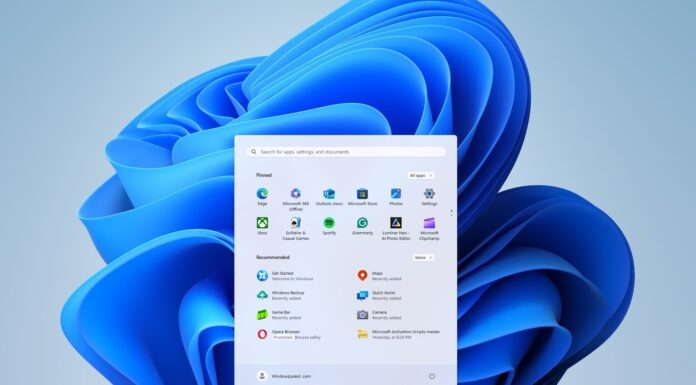Launch Luminar Neo AI Photo Editor

[x=395, y=229]
